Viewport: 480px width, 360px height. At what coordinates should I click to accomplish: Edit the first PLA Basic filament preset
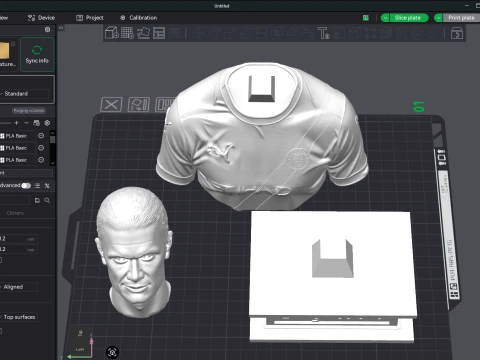click(x=41, y=136)
